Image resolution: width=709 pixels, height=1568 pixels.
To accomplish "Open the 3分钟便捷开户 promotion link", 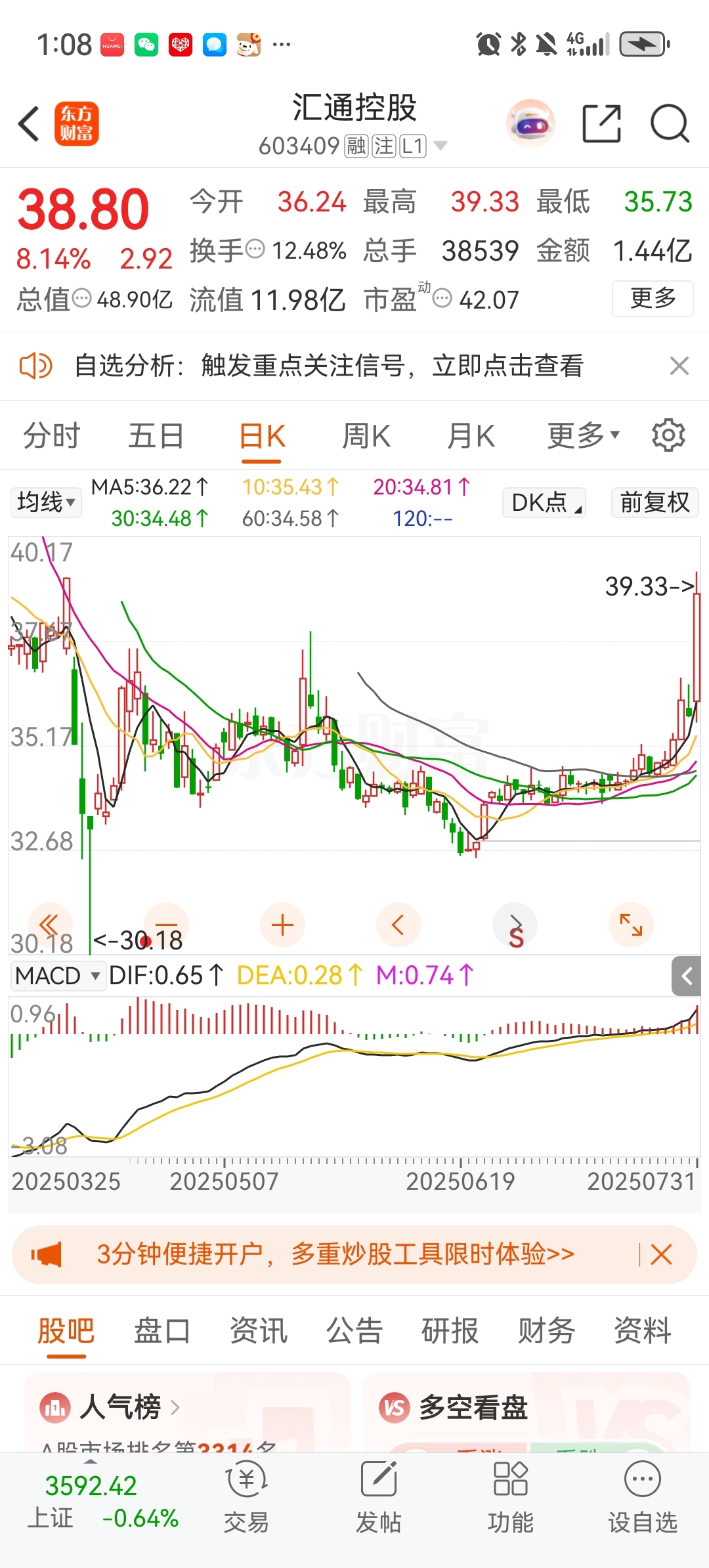I will [x=335, y=1255].
